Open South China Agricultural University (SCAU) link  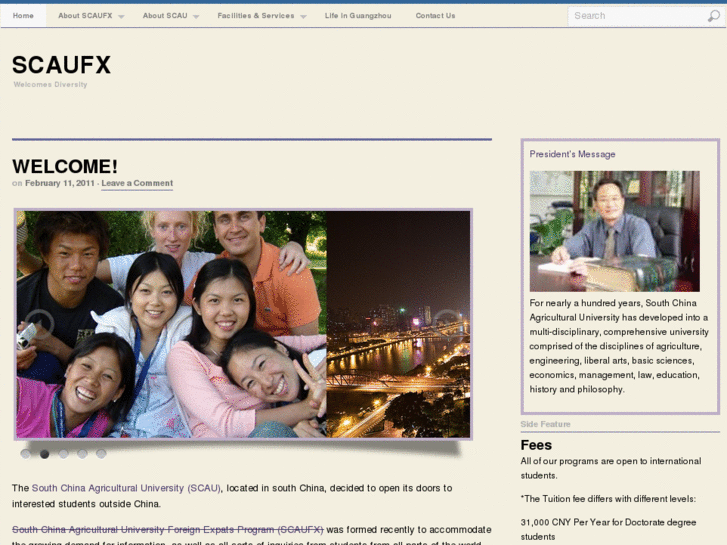click(126, 488)
